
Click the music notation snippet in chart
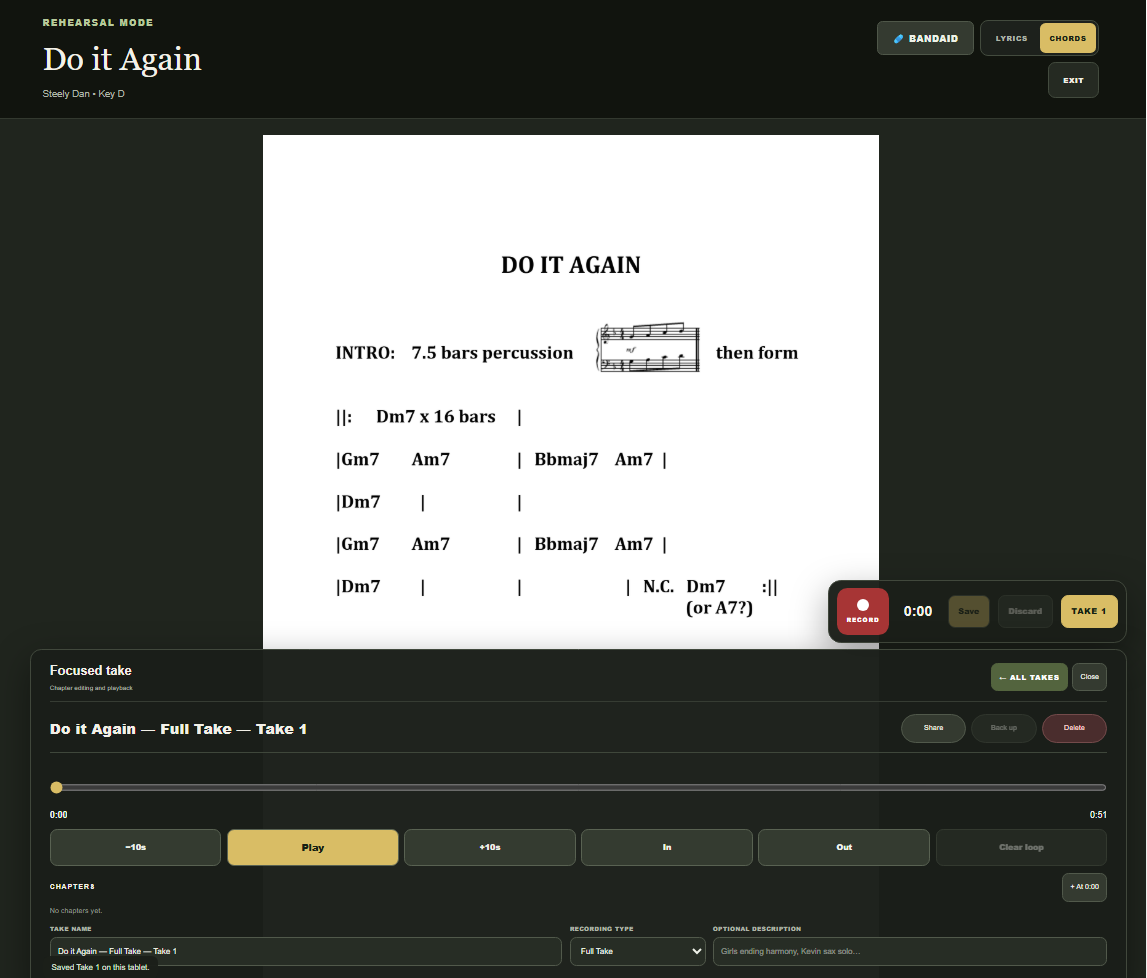[x=648, y=347]
